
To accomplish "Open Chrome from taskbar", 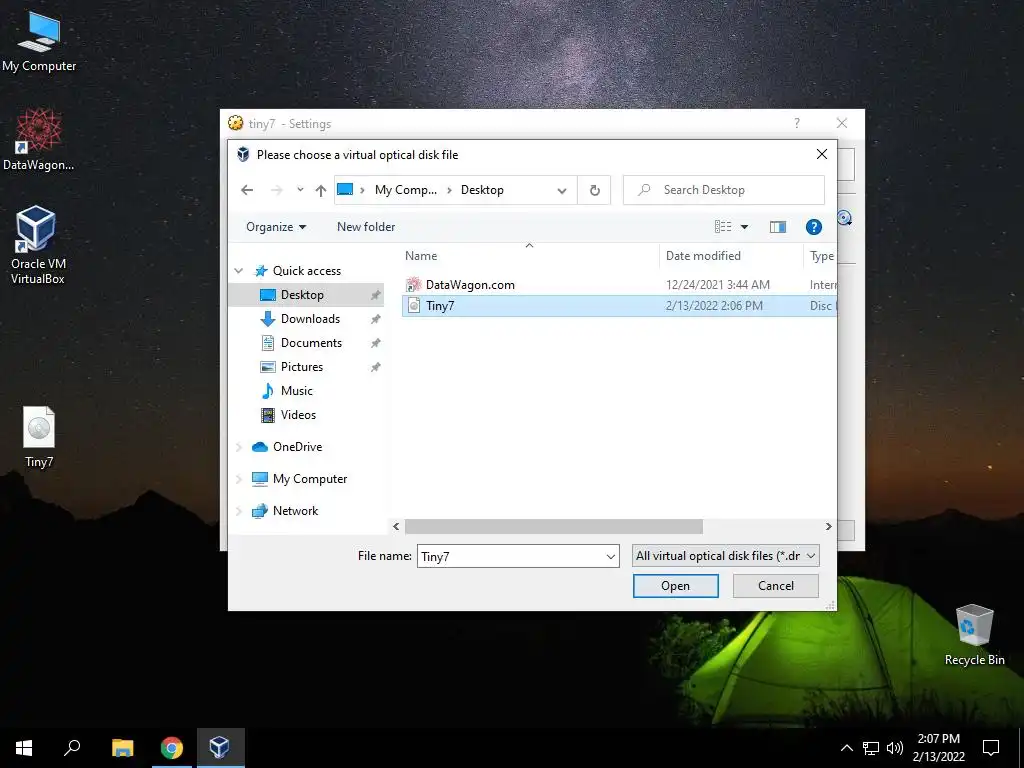I will (x=172, y=748).
